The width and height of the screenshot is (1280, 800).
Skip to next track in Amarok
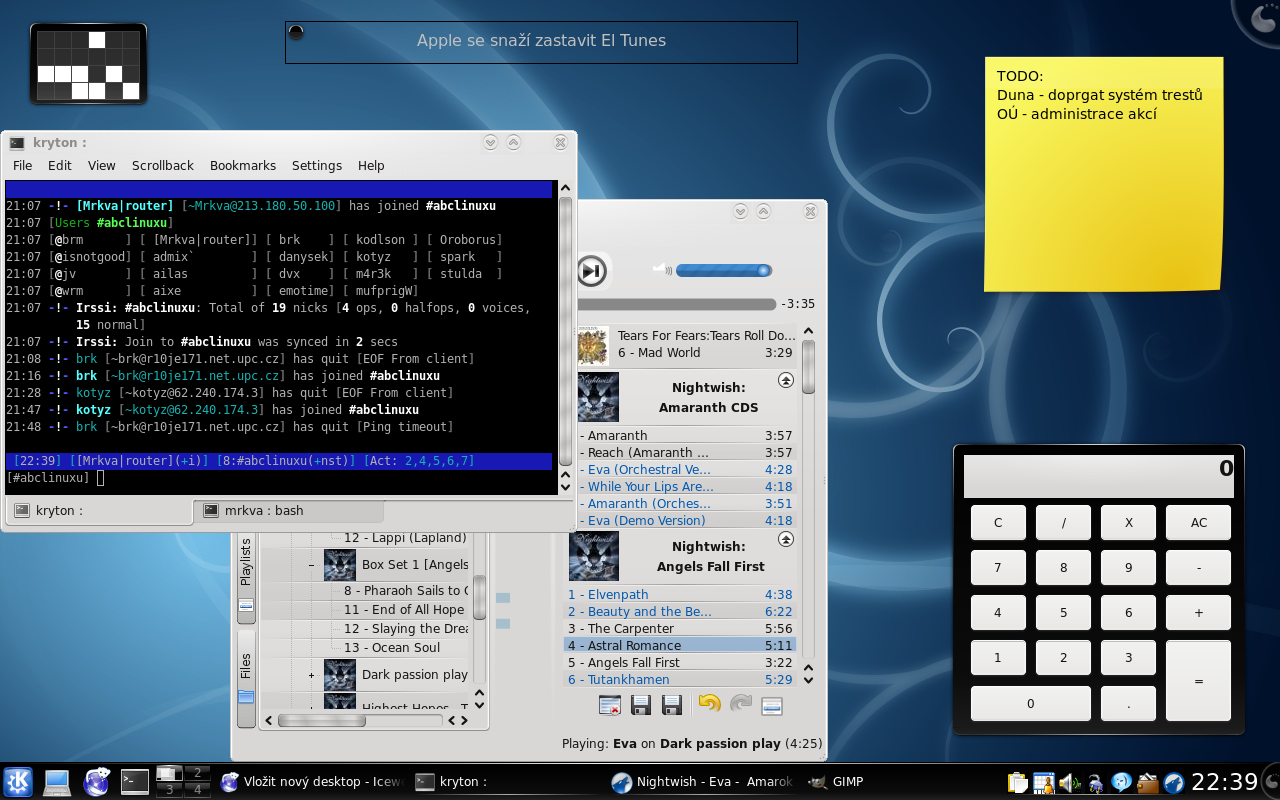tap(591, 270)
